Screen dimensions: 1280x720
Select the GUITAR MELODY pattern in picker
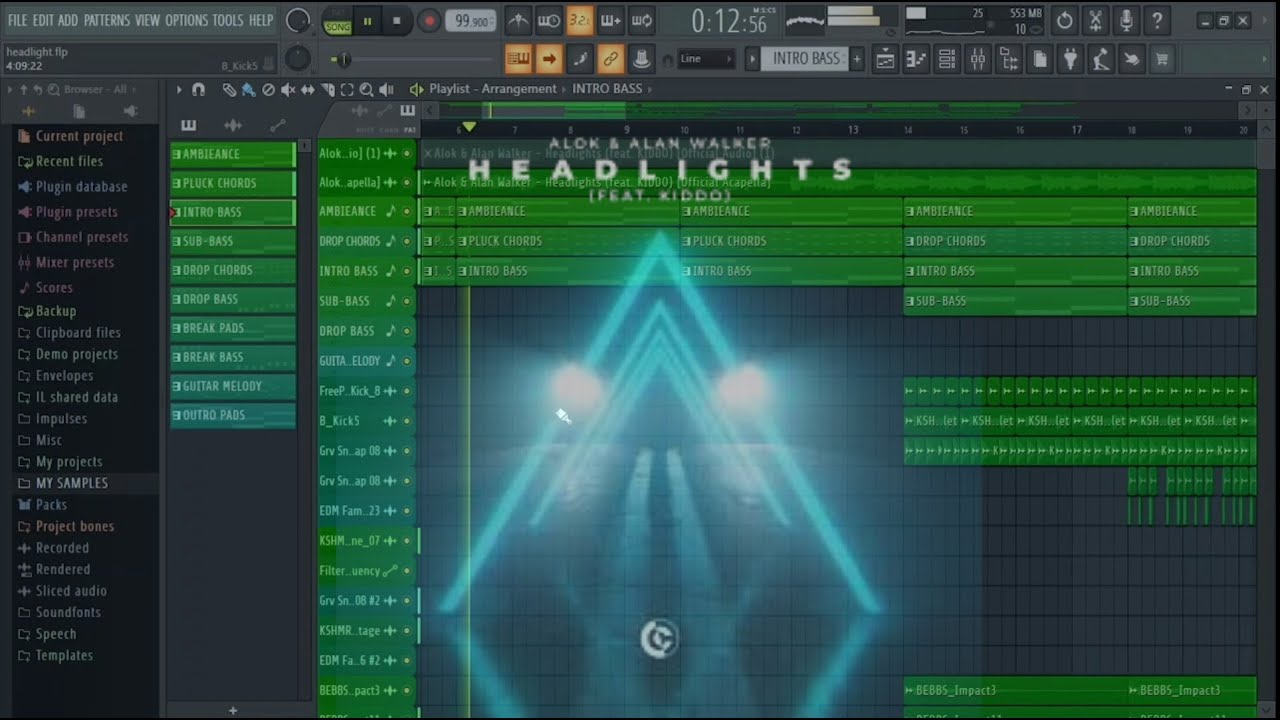click(x=233, y=386)
